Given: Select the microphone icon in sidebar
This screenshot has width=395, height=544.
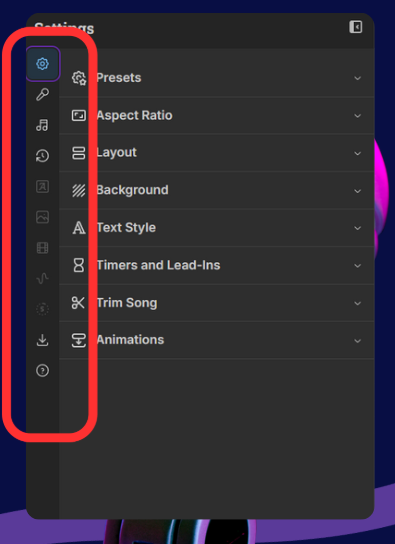Looking at the screenshot, I should pyautogui.click(x=43, y=94).
